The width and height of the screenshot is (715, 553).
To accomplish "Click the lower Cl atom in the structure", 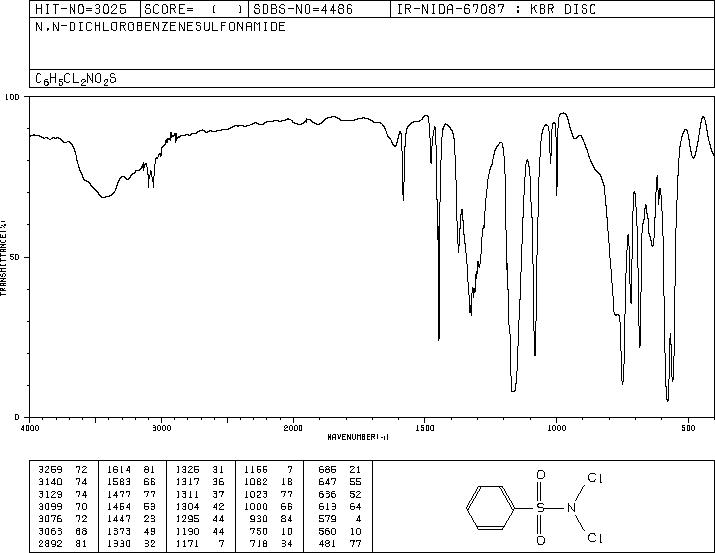I will click(595, 538).
